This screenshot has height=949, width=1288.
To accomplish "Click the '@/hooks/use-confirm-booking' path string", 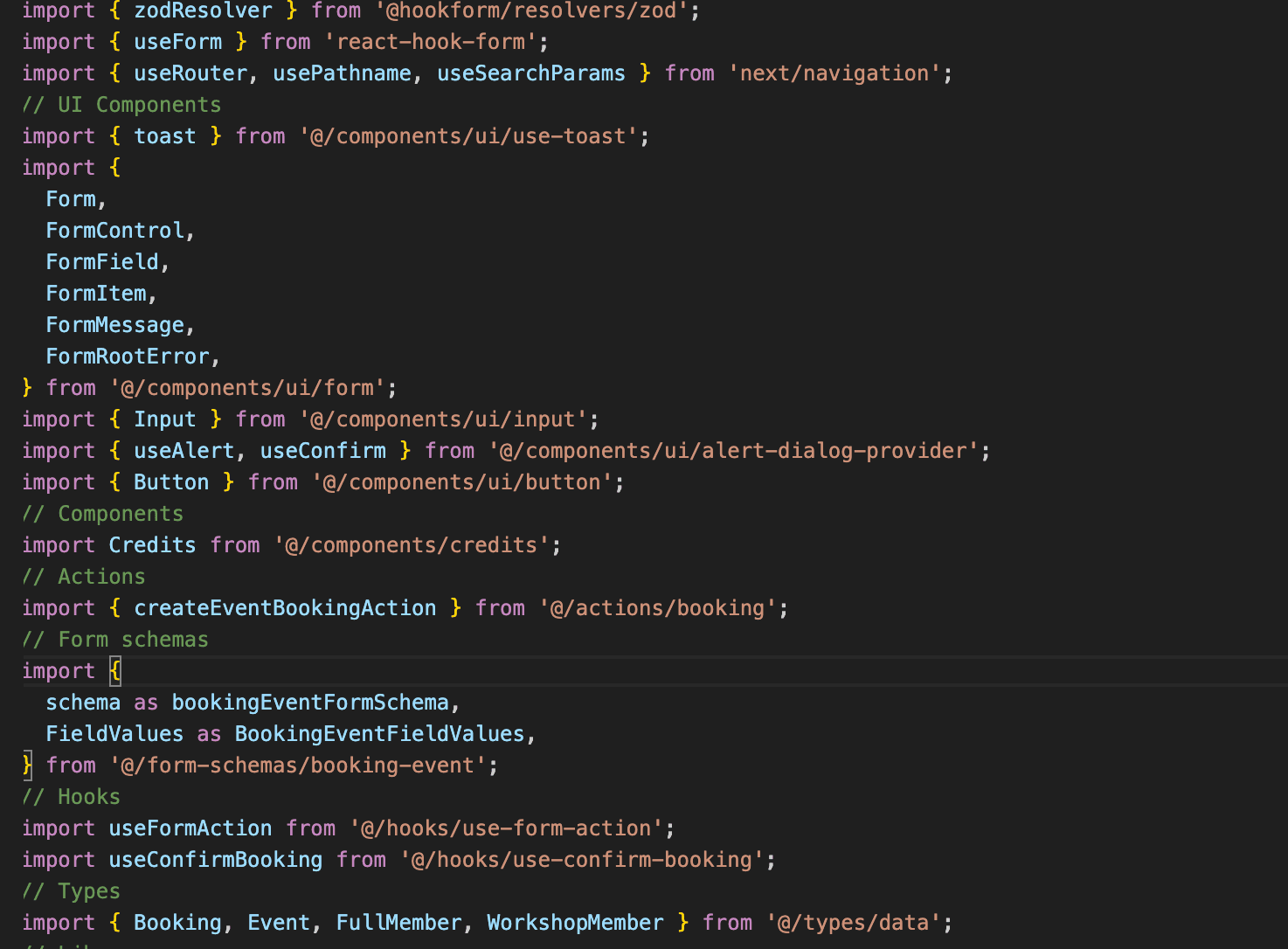I will tap(582, 860).
